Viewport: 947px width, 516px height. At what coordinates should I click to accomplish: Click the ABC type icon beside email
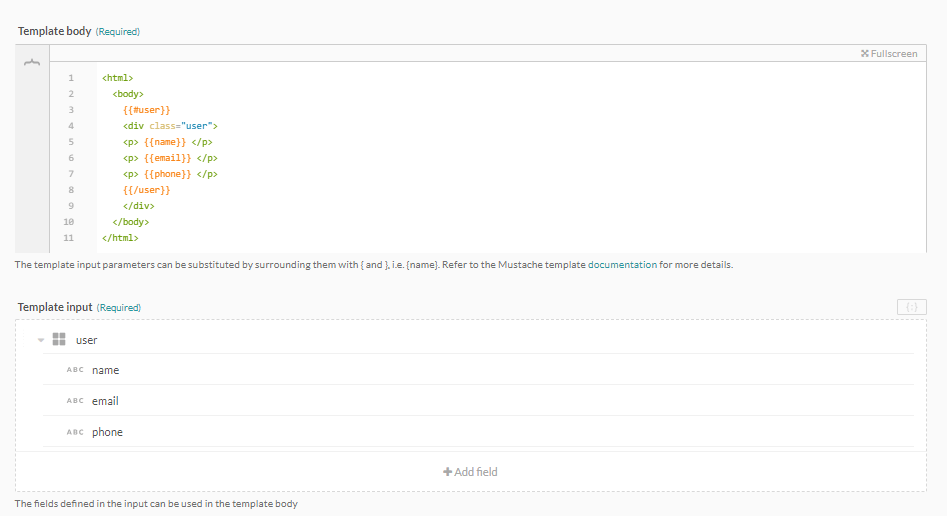[75, 401]
